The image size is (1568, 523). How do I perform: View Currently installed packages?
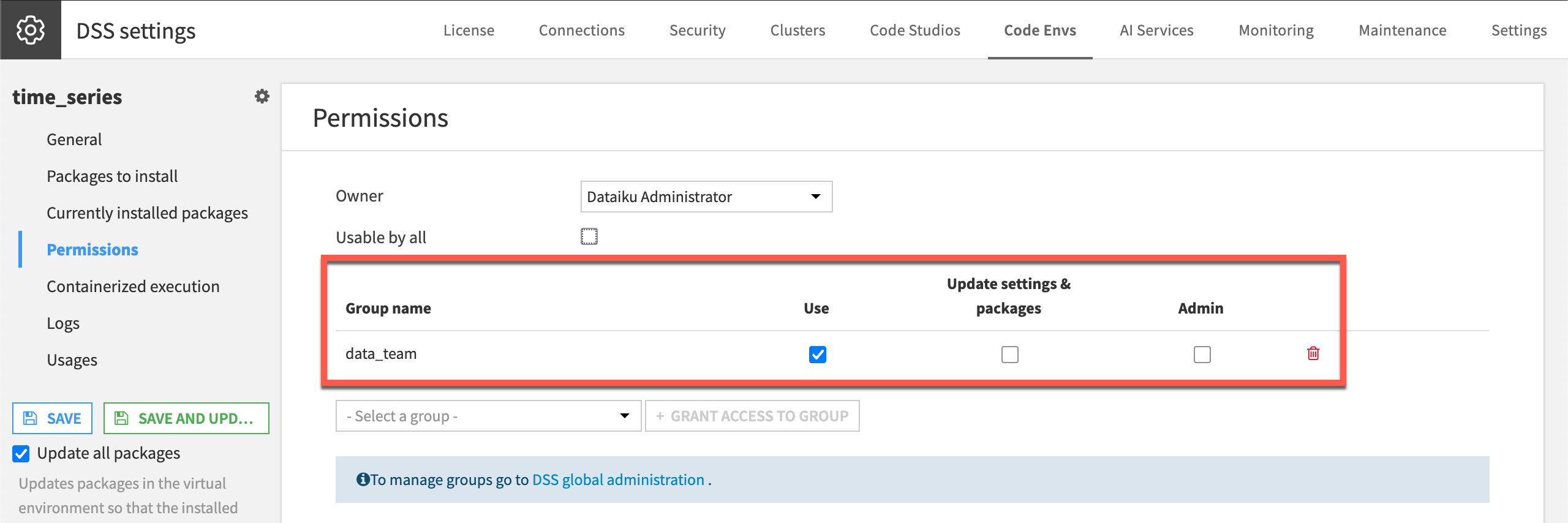coord(147,213)
